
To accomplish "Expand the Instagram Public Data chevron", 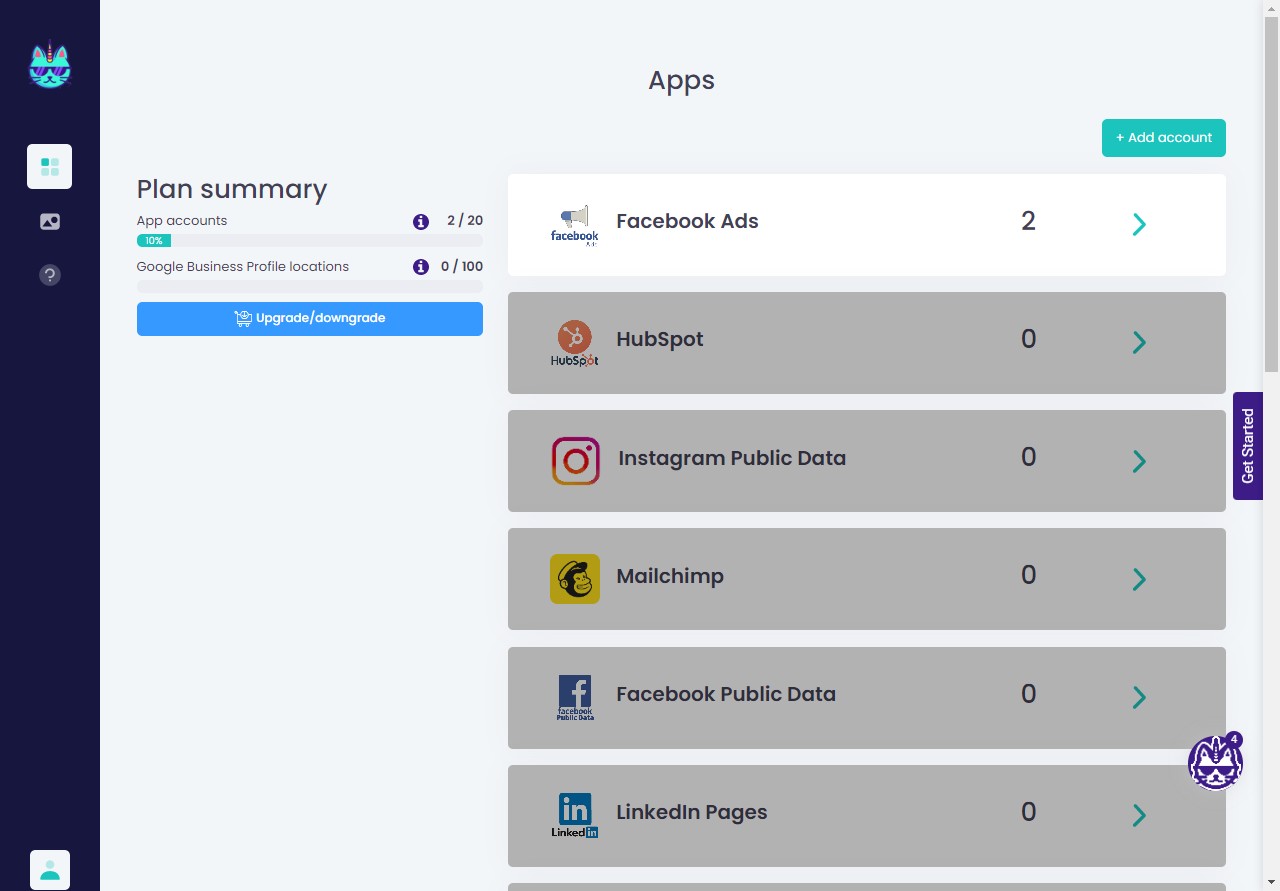I will pyautogui.click(x=1139, y=461).
